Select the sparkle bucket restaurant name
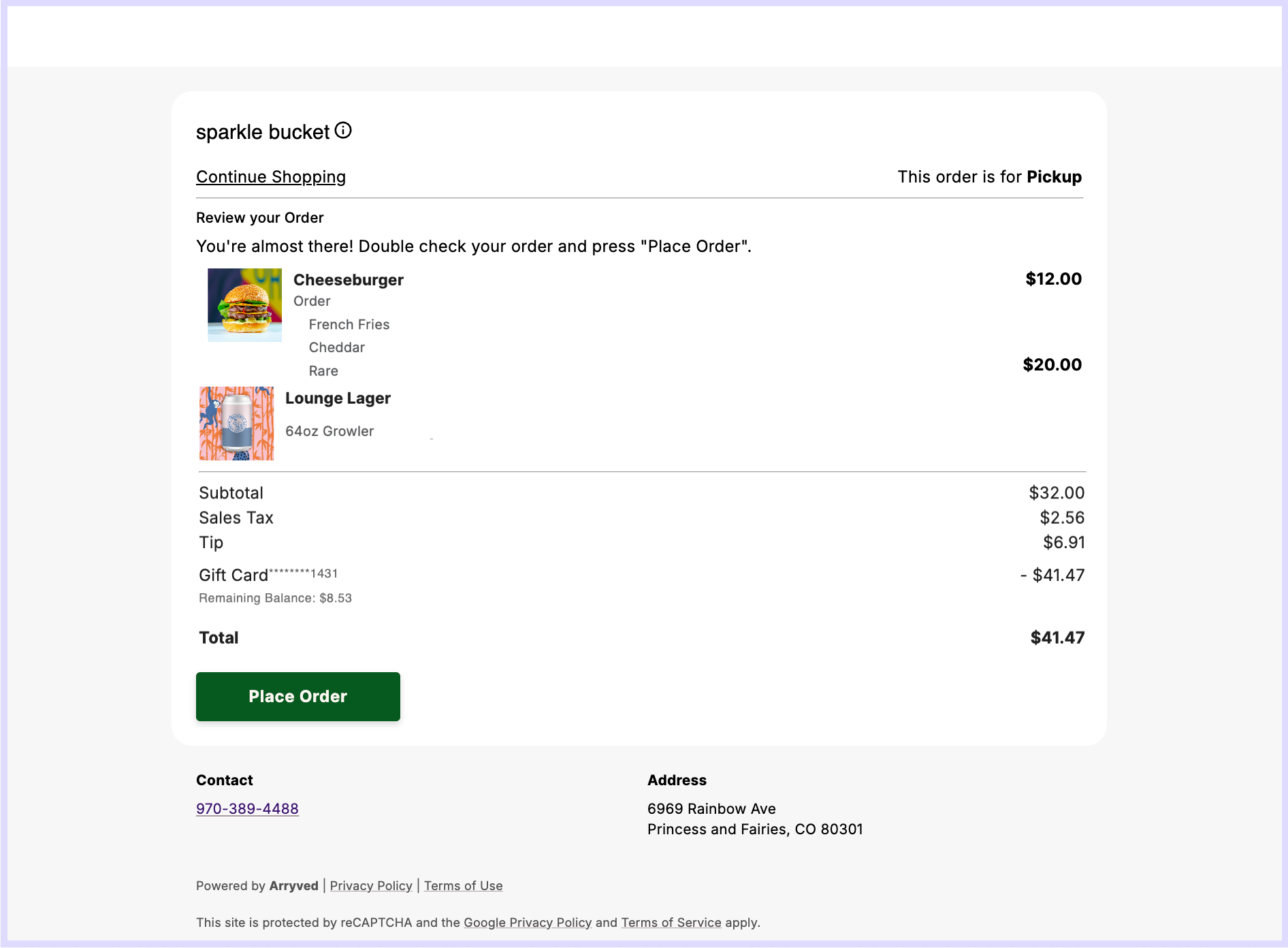The height and width of the screenshot is (948, 1288). pyautogui.click(x=262, y=132)
